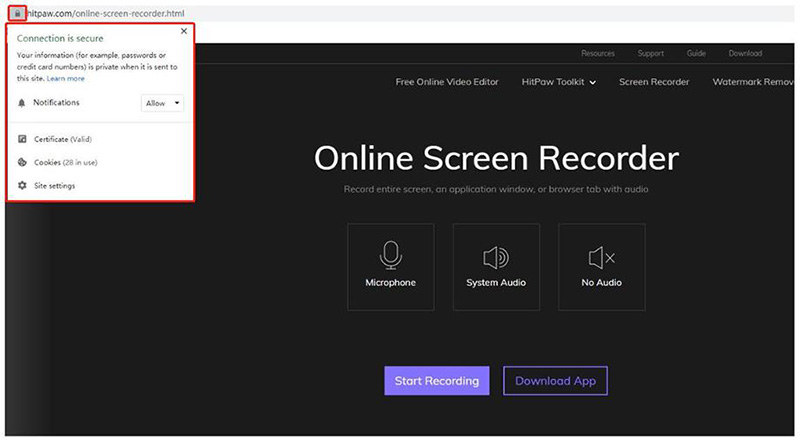800x440 pixels.
Task: View Certificate (Valid) details
Action: tap(63, 139)
